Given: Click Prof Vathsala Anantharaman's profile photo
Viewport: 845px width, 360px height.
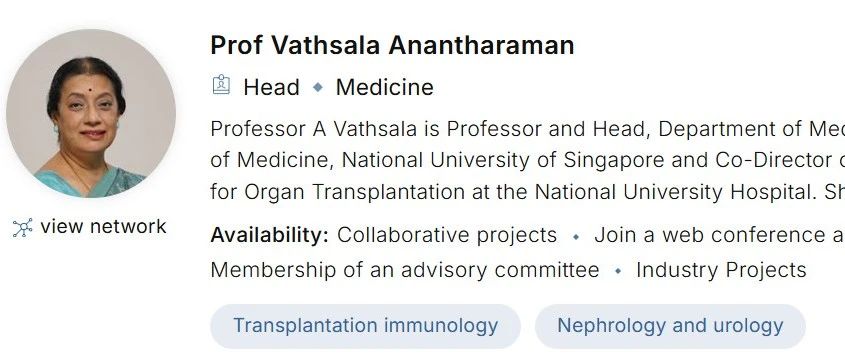Looking at the screenshot, I should (x=91, y=113).
